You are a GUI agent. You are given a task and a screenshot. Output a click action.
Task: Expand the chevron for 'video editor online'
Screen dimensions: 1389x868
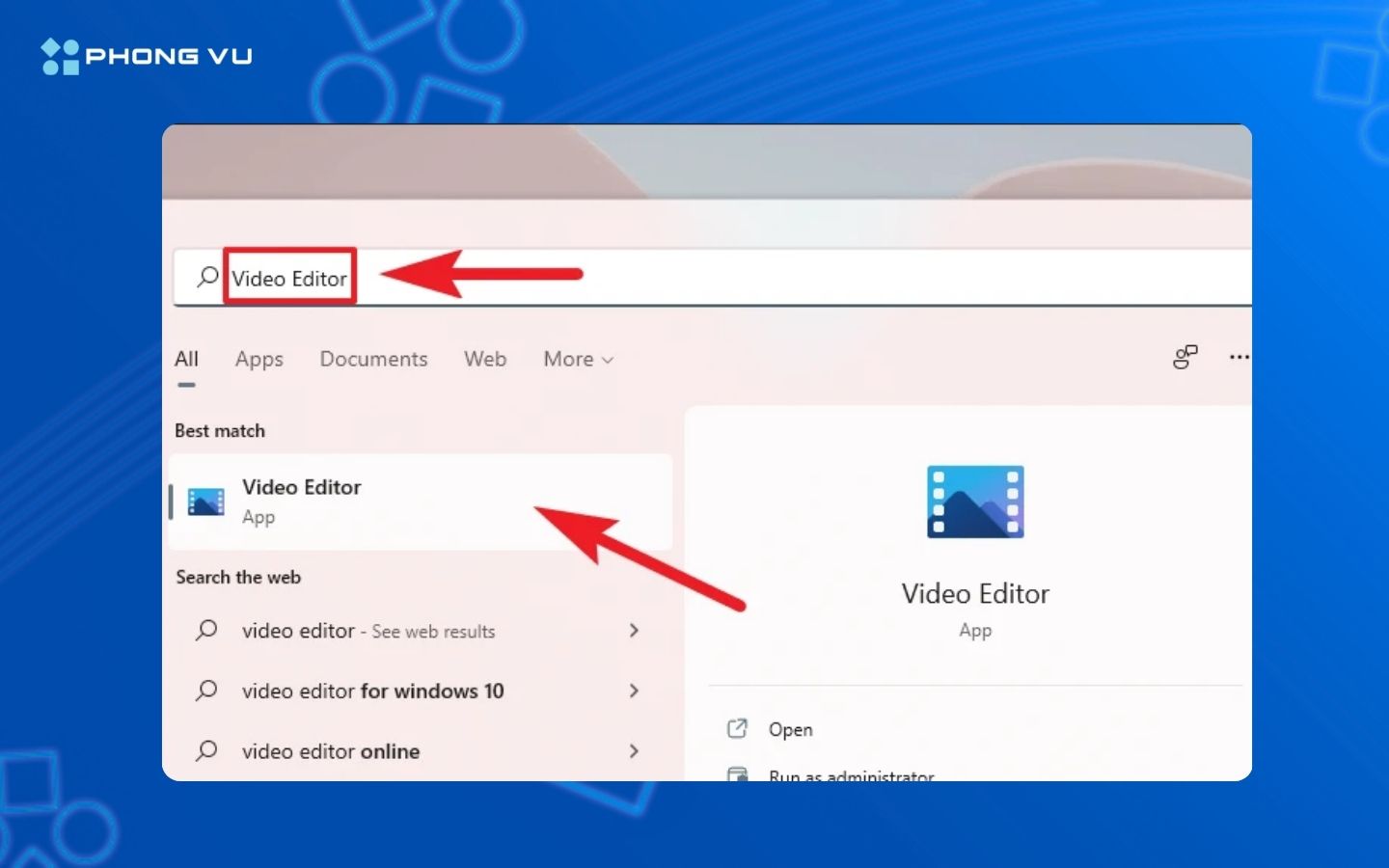634,751
